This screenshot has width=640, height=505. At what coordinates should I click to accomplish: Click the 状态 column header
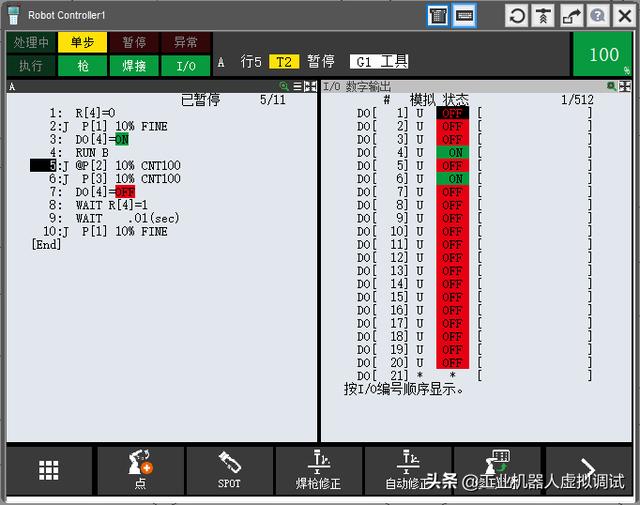tap(456, 100)
